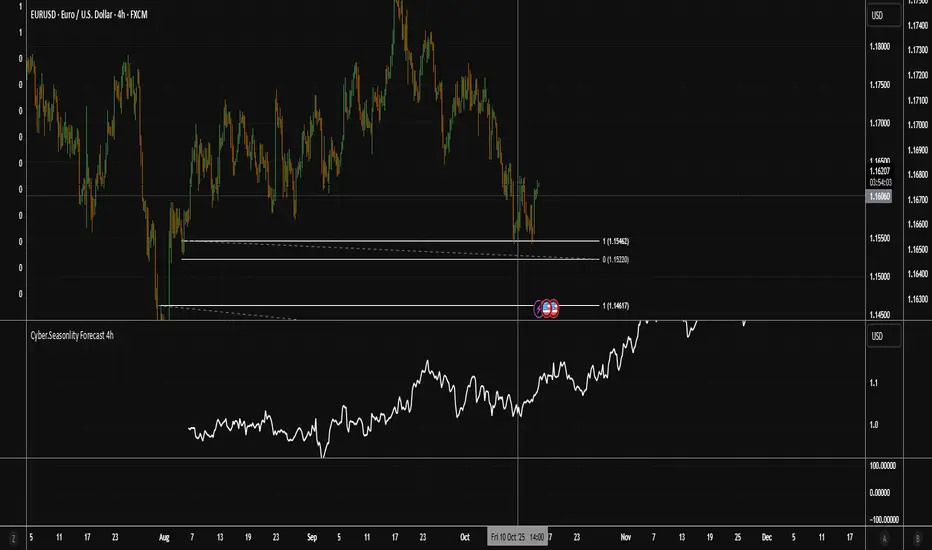Open the purple lightning event marker
Viewport: 932px width, 550px height.
click(539, 309)
